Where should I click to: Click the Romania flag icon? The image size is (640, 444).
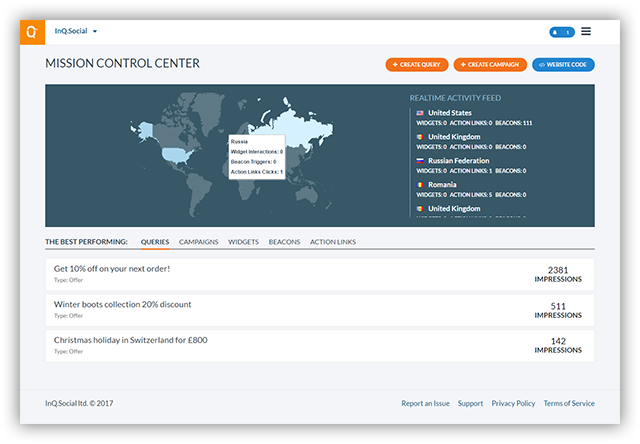click(x=420, y=185)
